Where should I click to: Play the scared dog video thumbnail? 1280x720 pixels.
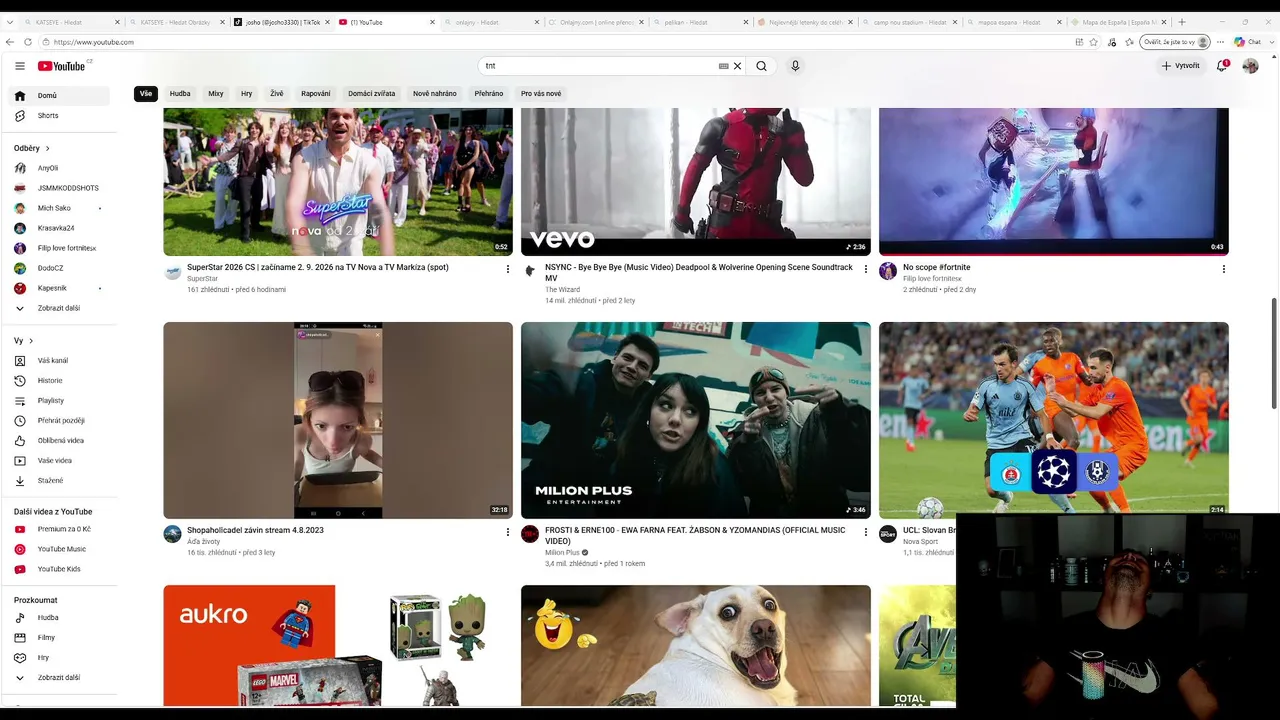pos(696,646)
